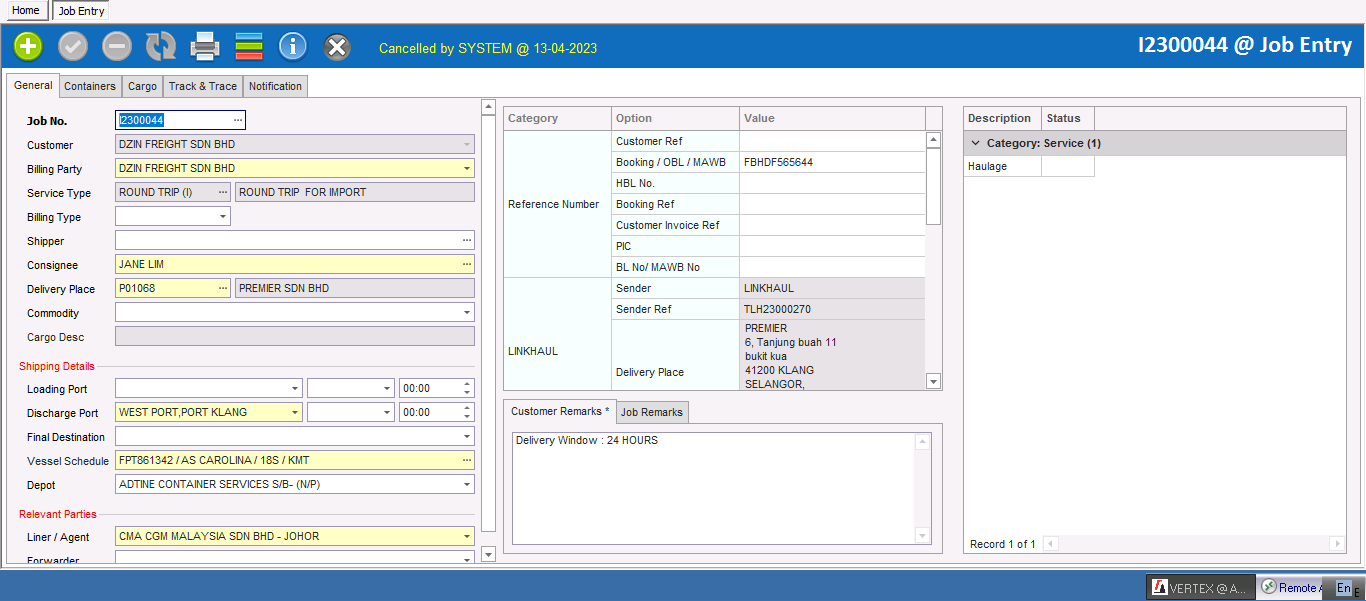Click the Vessel Schedule ellipsis button
Viewport: 1366px width, 601px height.
pyautogui.click(x=466, y=460)
